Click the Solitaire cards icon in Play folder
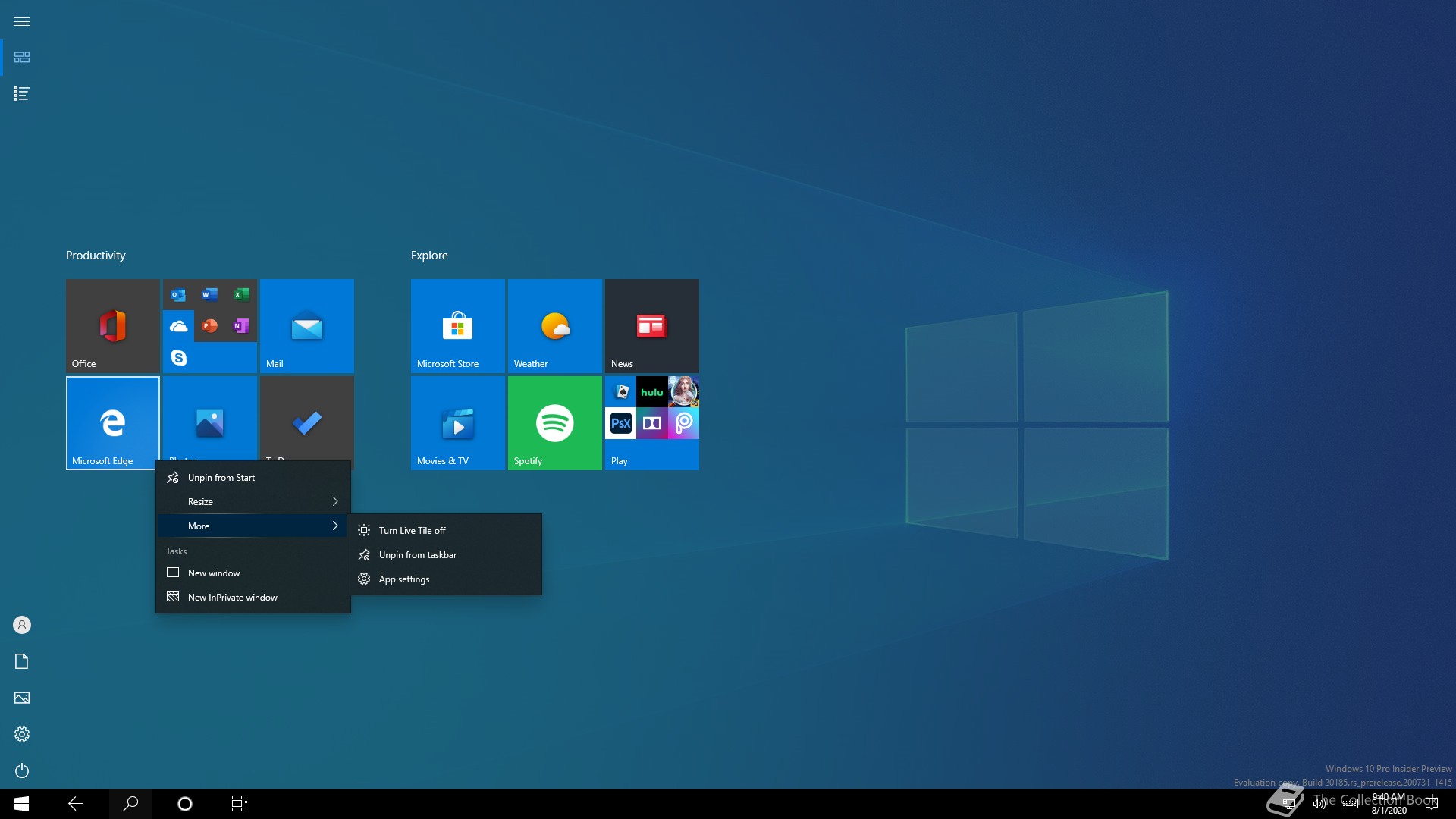The width and height of the screenshot is (1456, 819). click(621, 392)
